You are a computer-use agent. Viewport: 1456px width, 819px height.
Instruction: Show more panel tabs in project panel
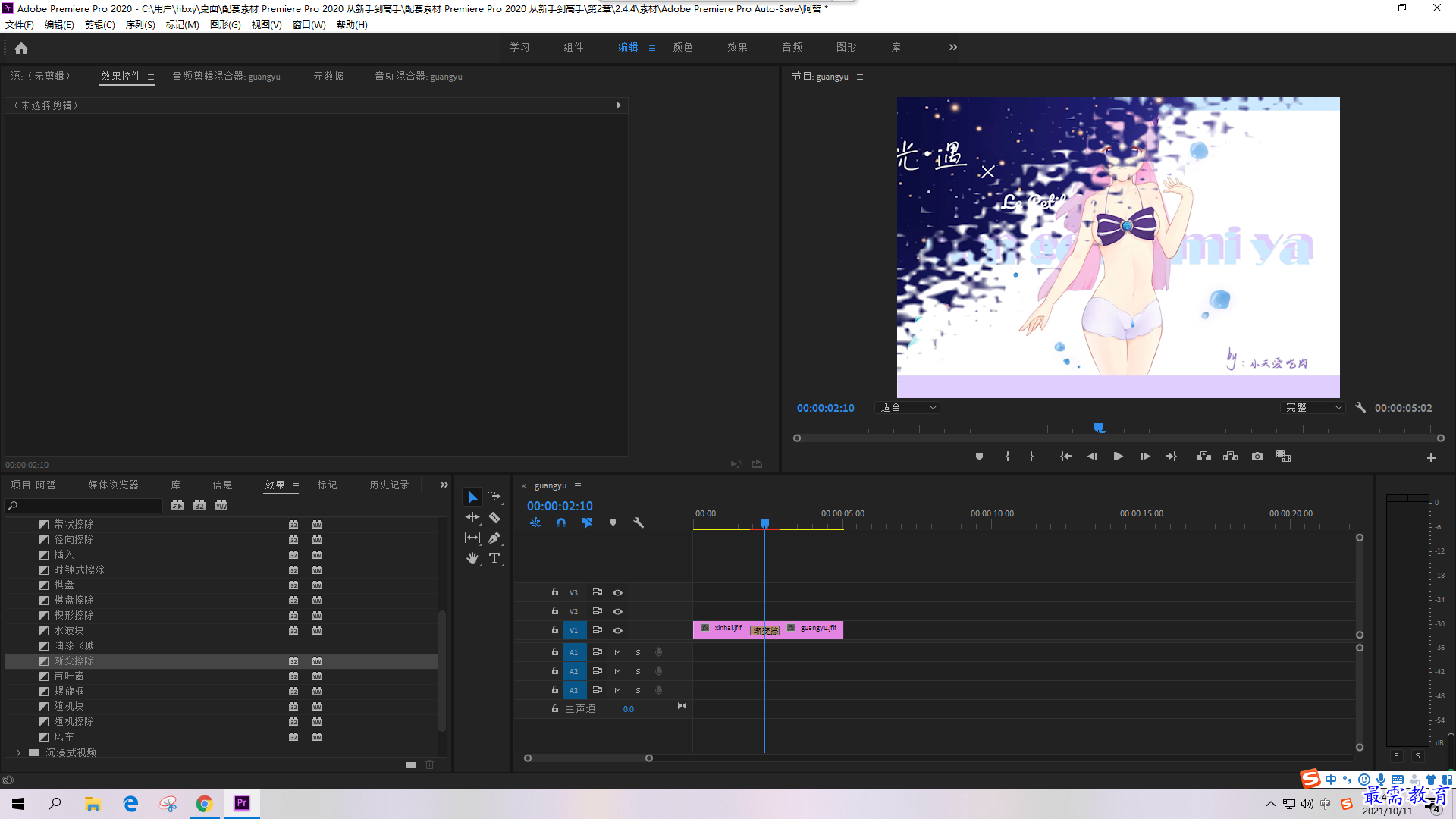click(444, 485)
